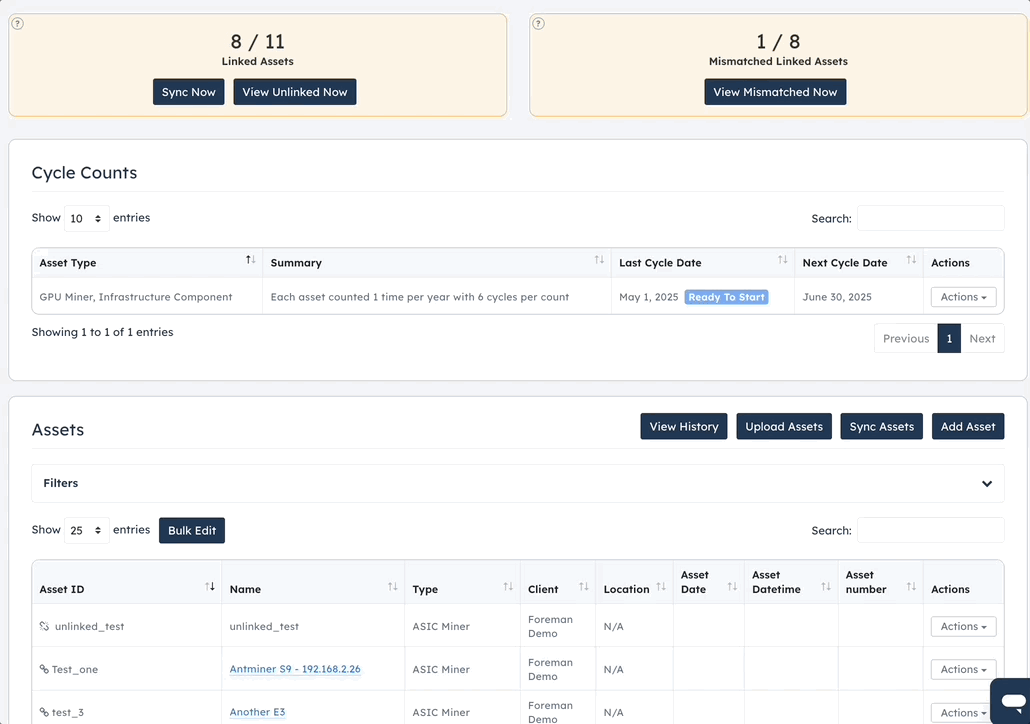Sort Cycle Counts by Asset Type
Viewport: 1030px width, 724px height.
coord(250,260)
